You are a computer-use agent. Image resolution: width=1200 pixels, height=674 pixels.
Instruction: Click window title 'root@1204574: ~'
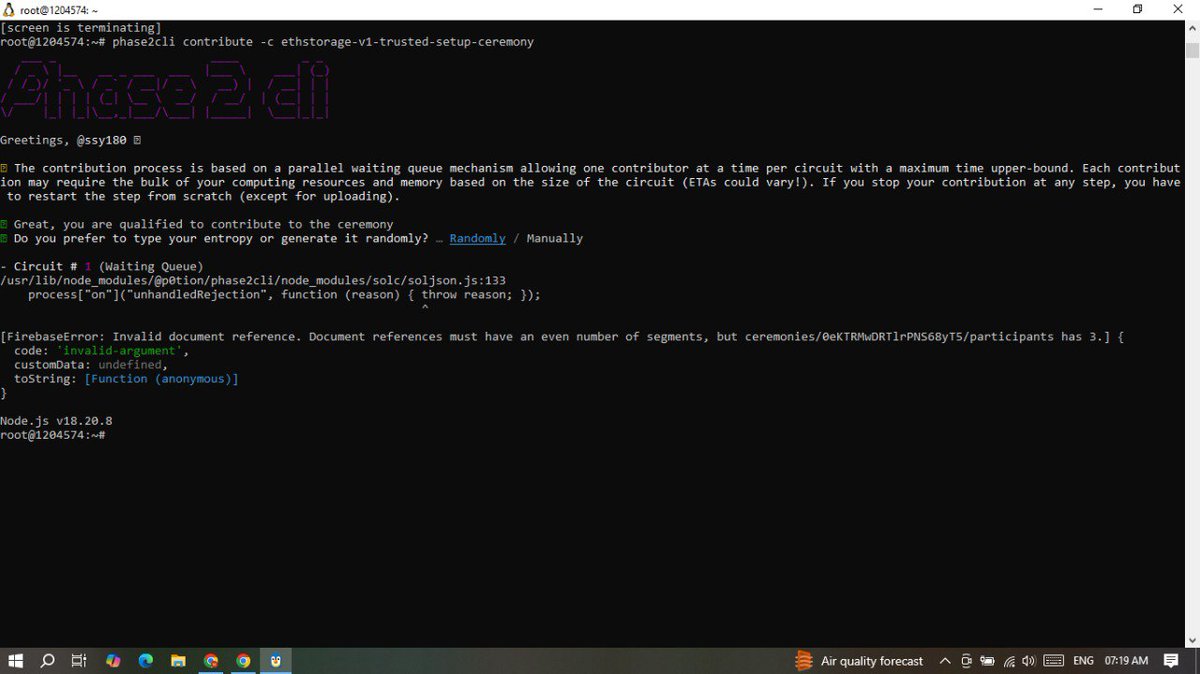point(59,9)
